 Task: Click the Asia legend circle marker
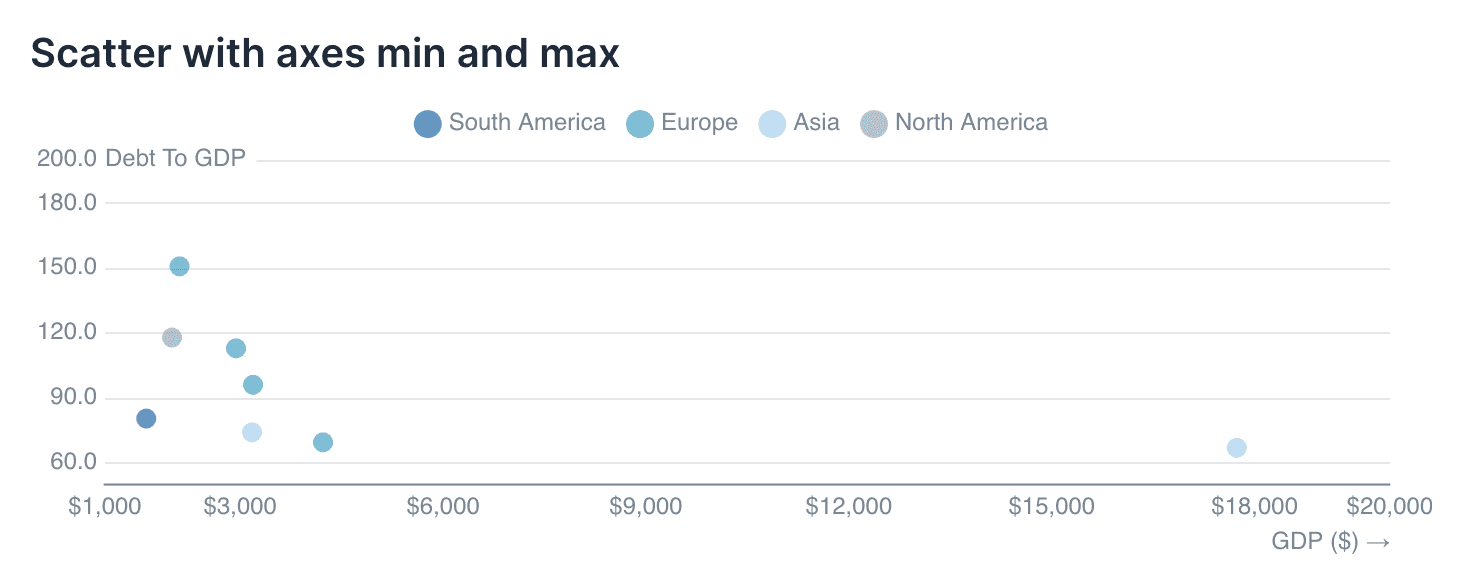click(x=772, y=124)
